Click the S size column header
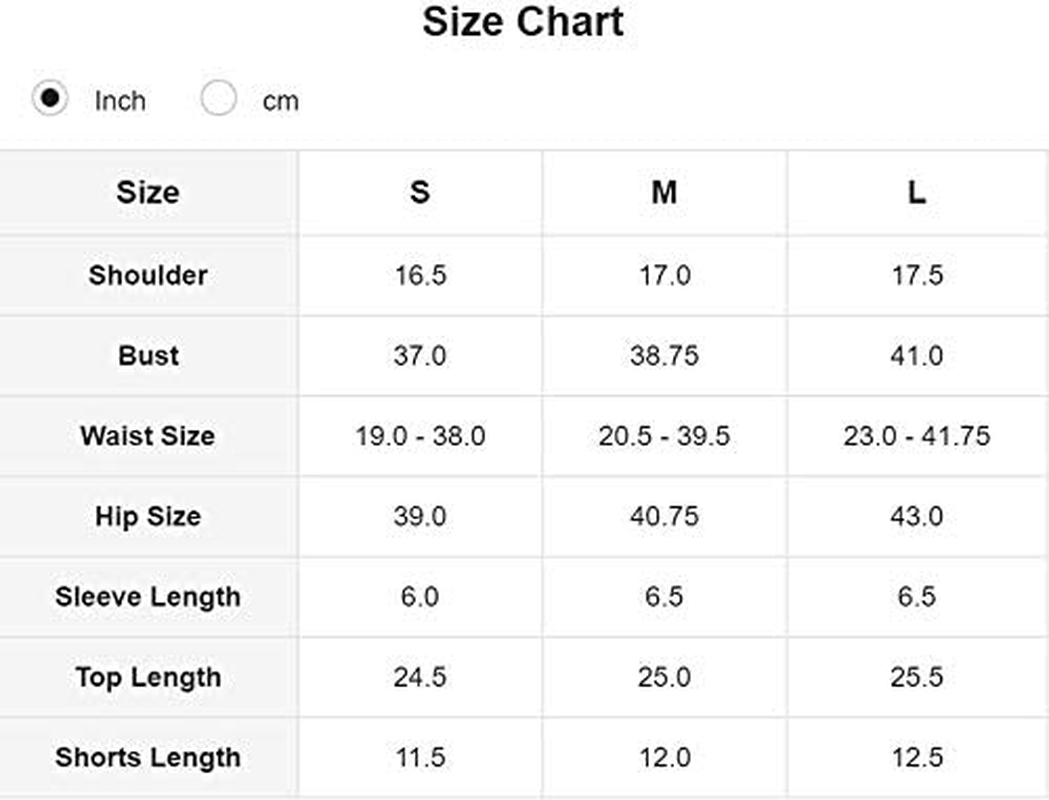The height and width of the screenshot is (800, 1049). [419, 193]
